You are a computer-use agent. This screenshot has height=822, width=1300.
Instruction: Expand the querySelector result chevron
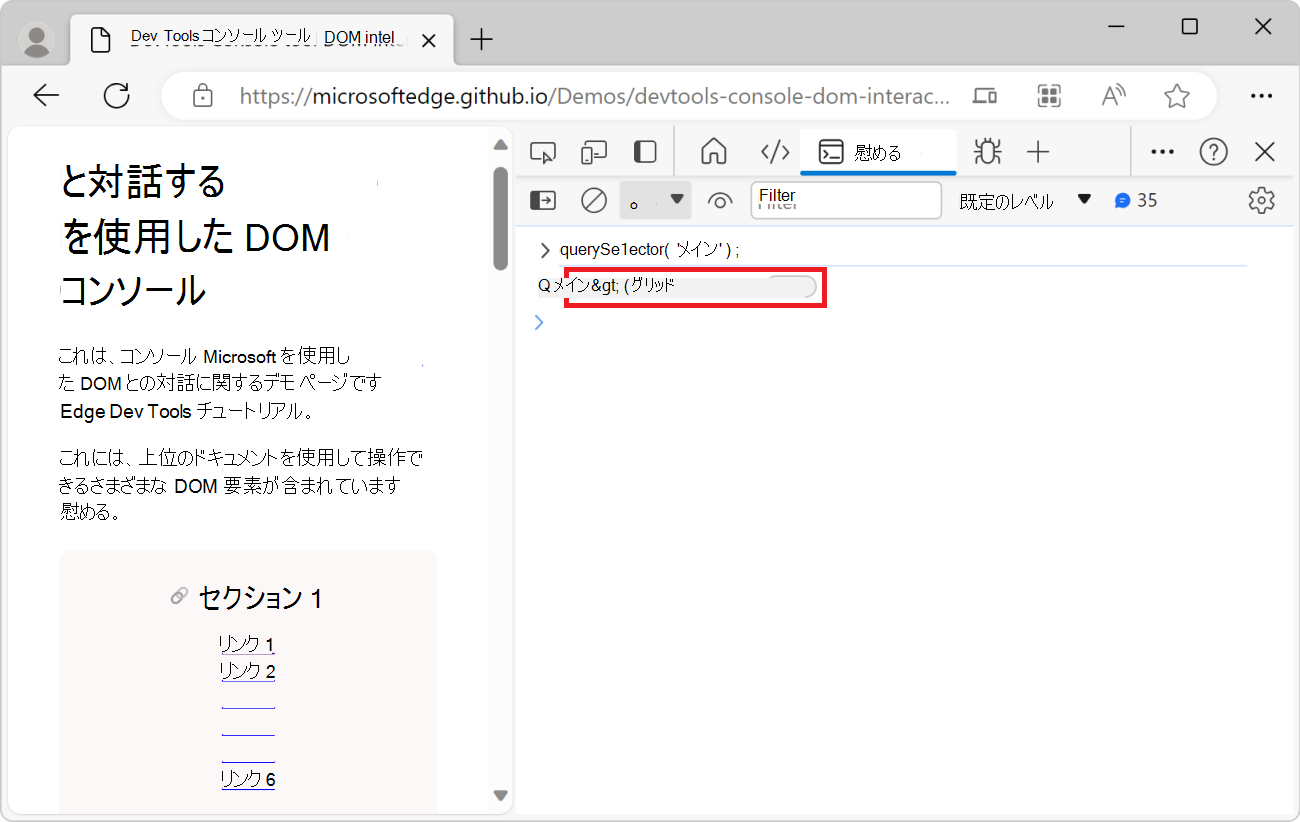coord(543,249)
